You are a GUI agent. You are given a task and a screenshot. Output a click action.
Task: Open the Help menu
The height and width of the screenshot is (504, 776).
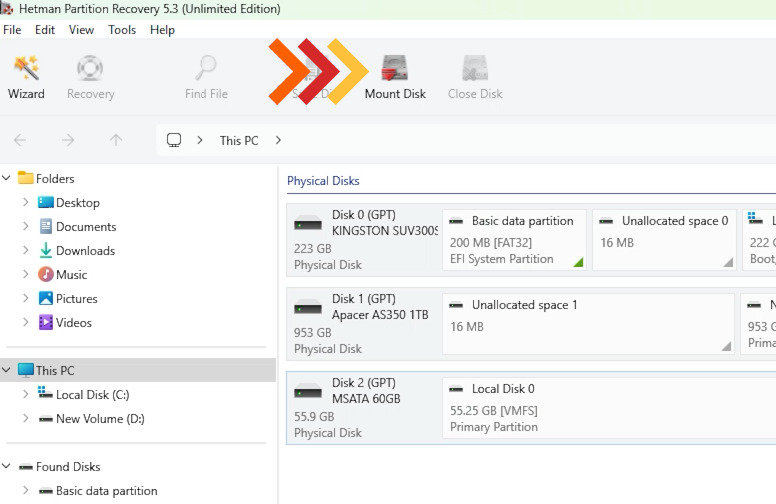162,30
